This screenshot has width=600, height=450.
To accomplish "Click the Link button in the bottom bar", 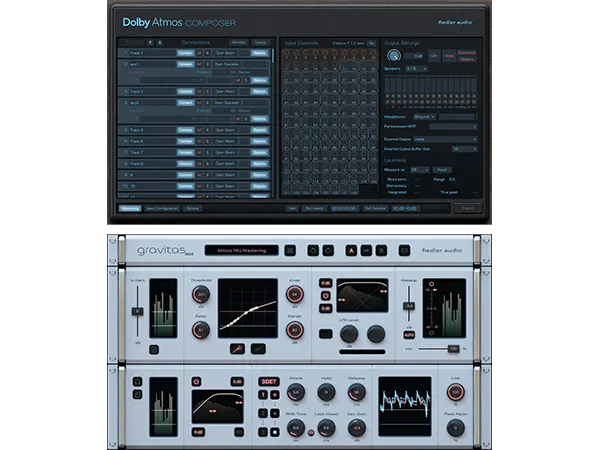I will (292, 209).
